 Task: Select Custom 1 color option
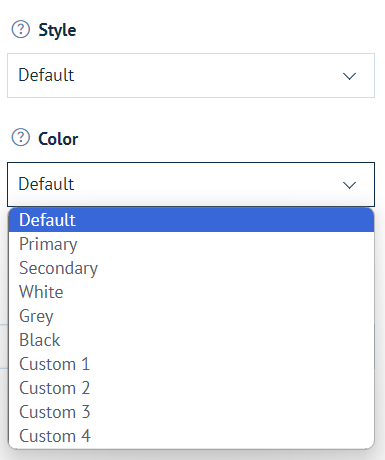pyautogui.click(x=191, y=364)
